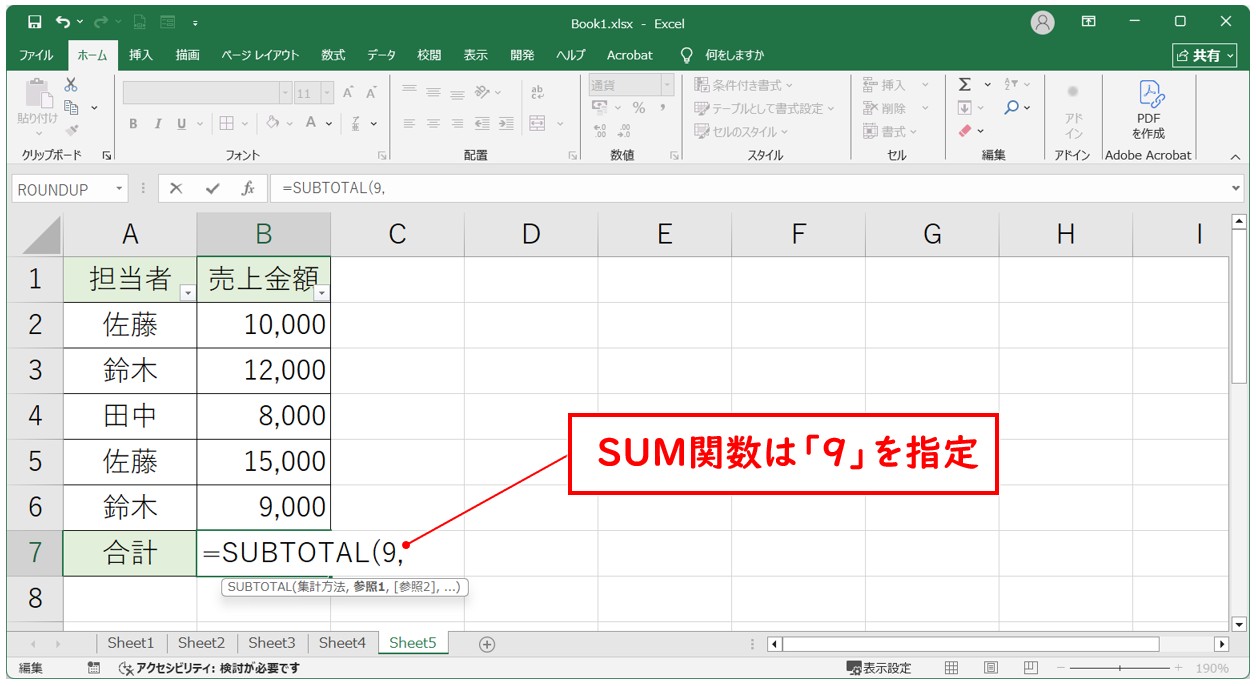The height and width of the screenshot is (686, 1256).
Task: Save the workbook from quick access toolbar
Action: click(34, 21)
